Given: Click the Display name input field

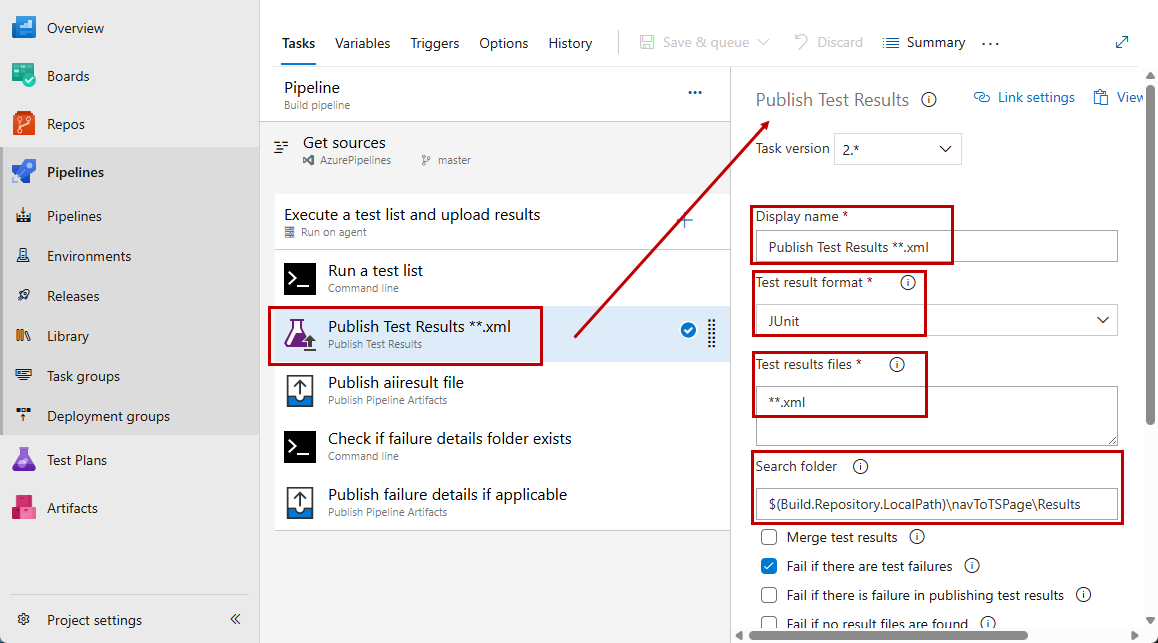Looking at the screenshot, I should point(936,247).
